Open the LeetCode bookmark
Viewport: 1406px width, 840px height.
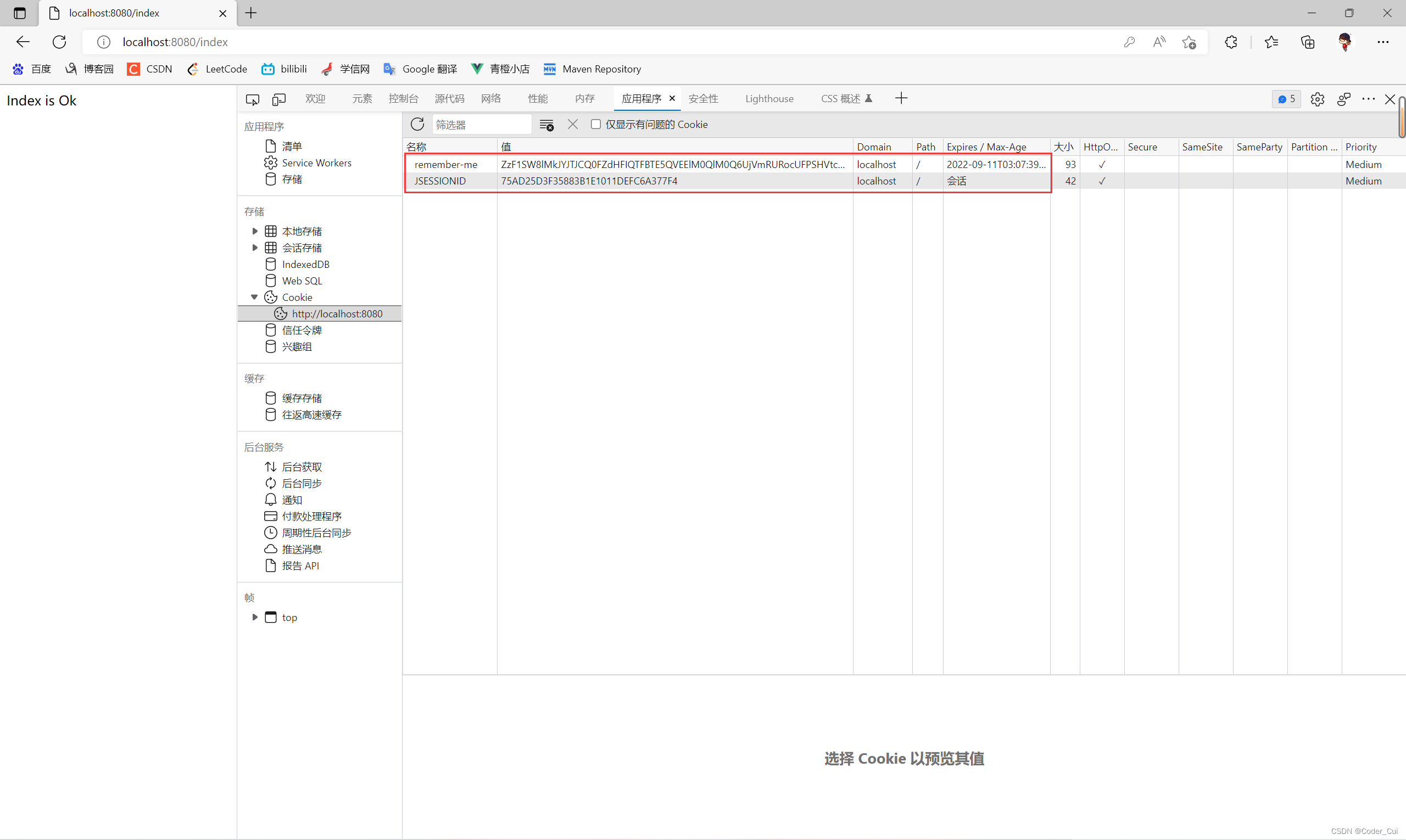217,69
